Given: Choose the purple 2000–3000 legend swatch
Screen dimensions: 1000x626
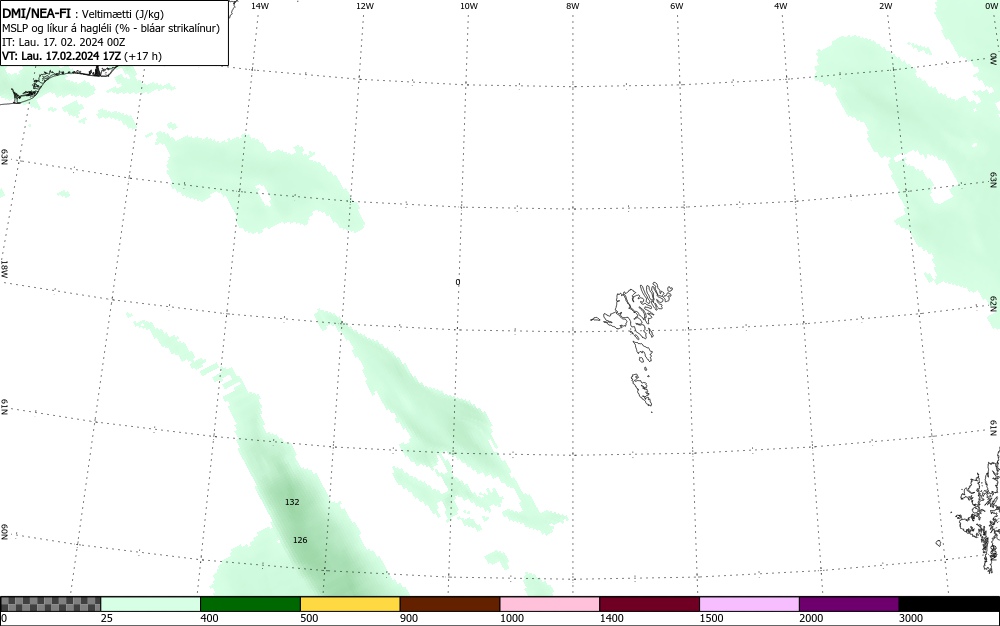Looking at the screenshot, I should coord(849,604).
